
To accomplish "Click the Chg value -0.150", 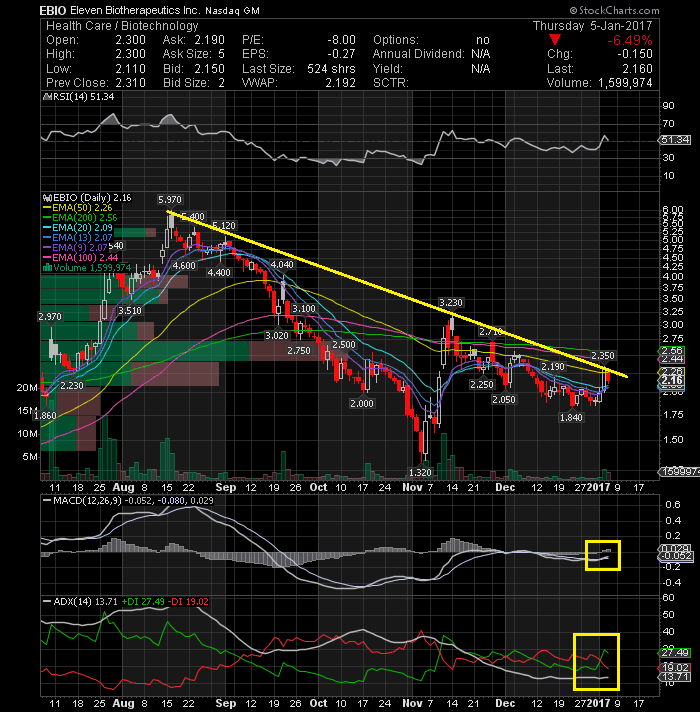I will pos(635,54).
